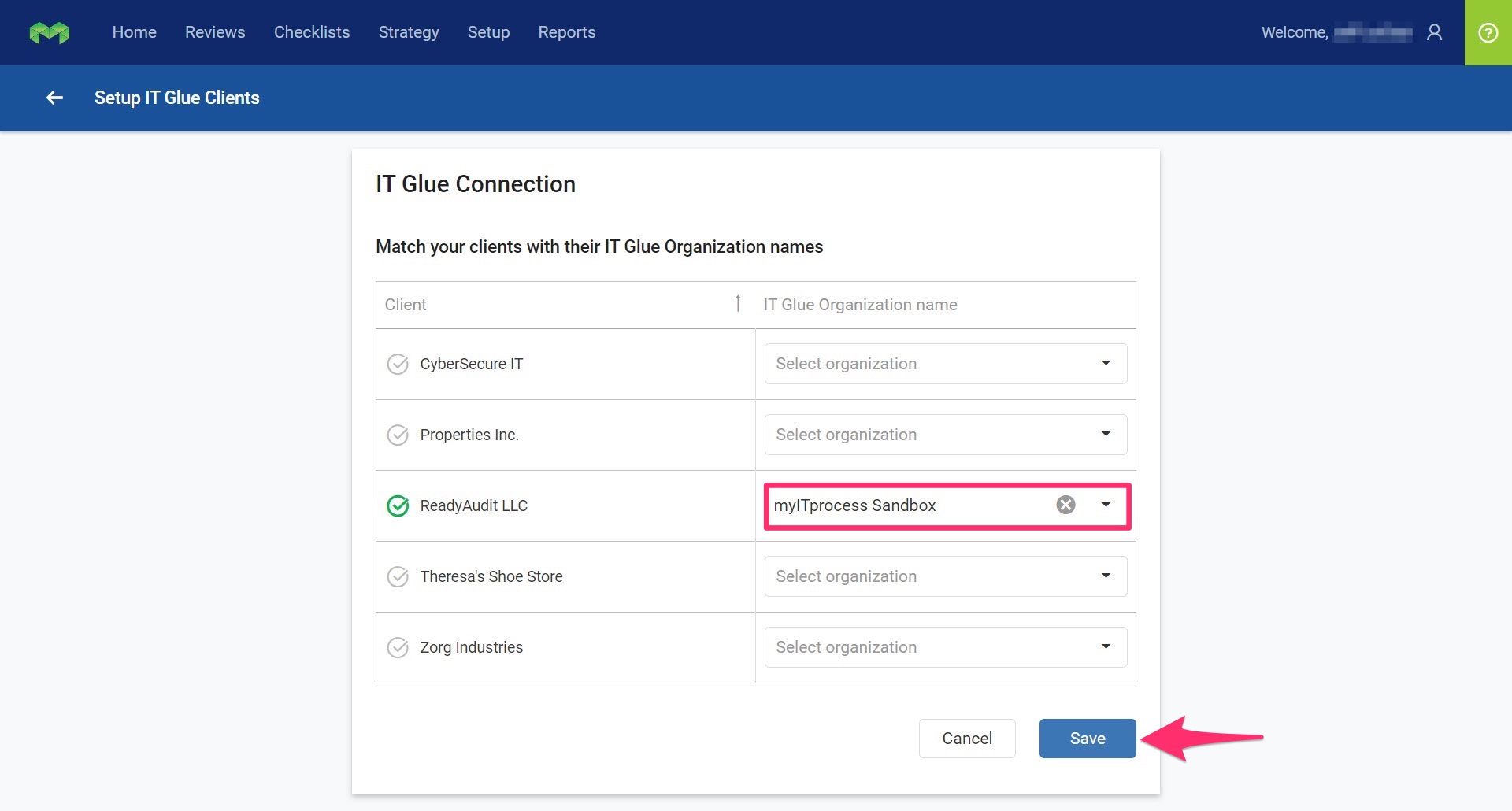Navigate to the Strategy menu
Screen dimensions: 1512x811
pos(408,32)
